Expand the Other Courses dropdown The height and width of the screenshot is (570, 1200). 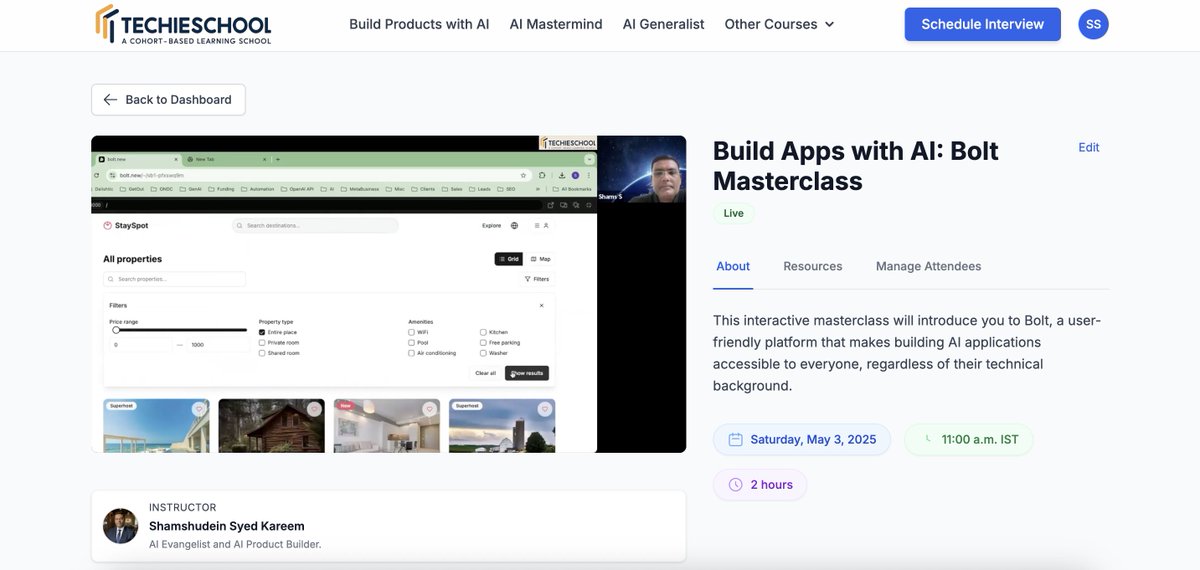coord(779,24)
